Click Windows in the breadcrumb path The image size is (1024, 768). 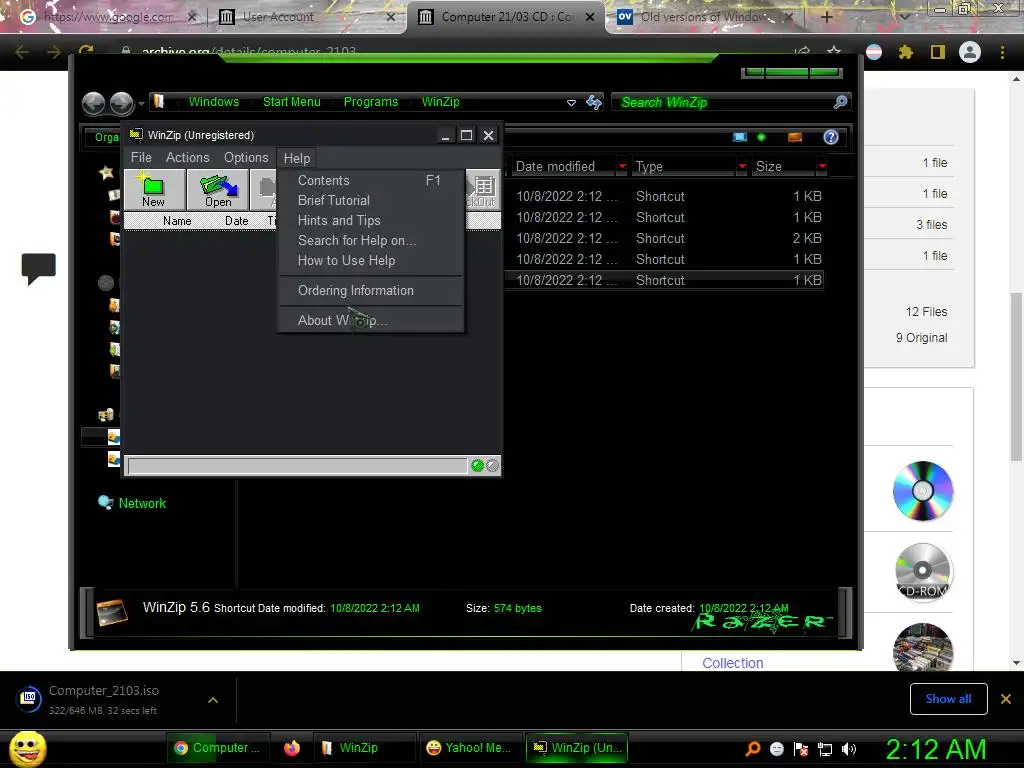pyautogui.click(x=214, y=102)
